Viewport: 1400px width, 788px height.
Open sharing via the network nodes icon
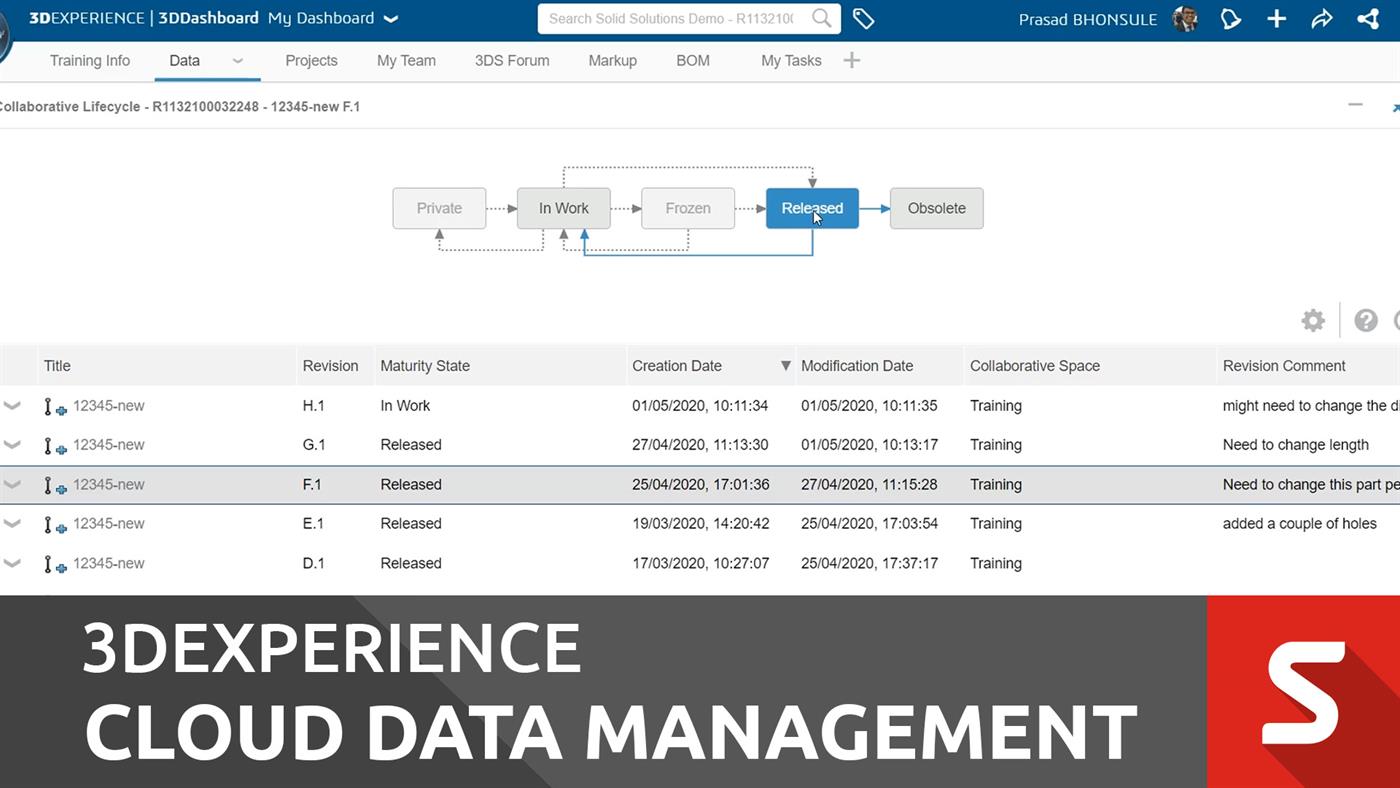tap(1368, 18)
